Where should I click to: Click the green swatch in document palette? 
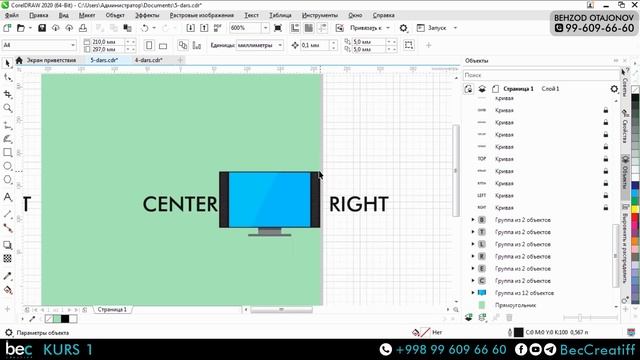coord(57,319)
